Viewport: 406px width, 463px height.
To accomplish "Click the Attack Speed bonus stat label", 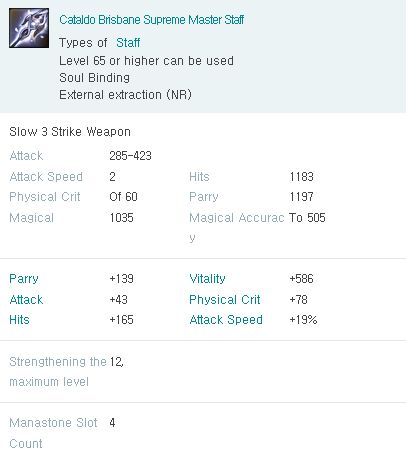I will [226, 320].
